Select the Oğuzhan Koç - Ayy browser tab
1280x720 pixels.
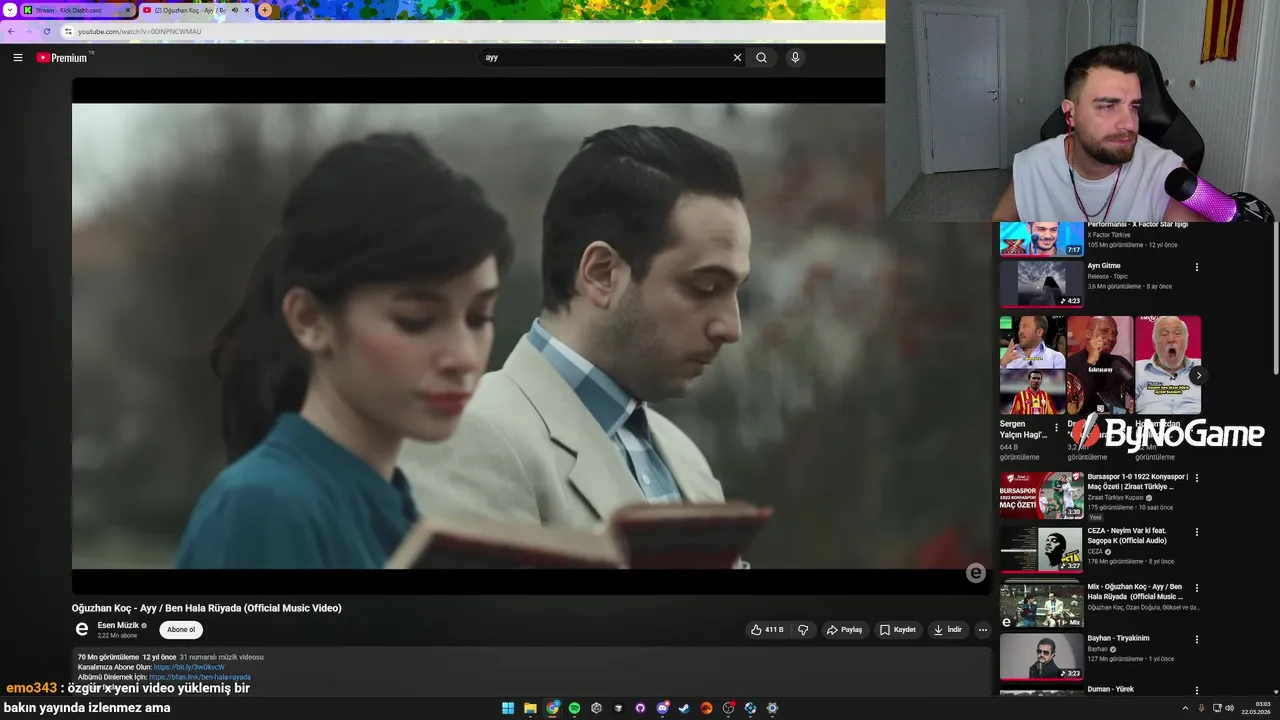196,10
